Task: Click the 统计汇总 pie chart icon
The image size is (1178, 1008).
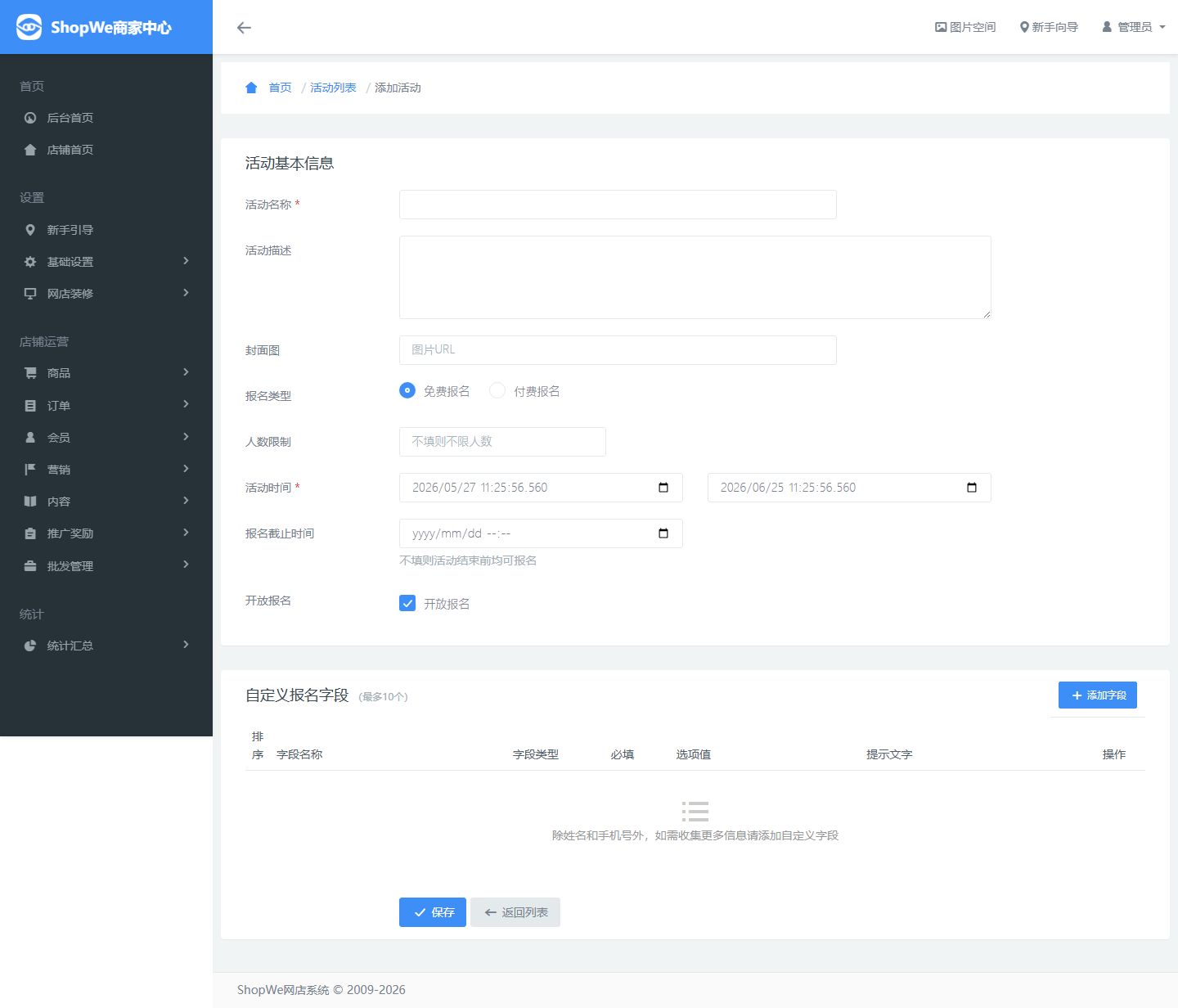Action: (x=30, y=646)
